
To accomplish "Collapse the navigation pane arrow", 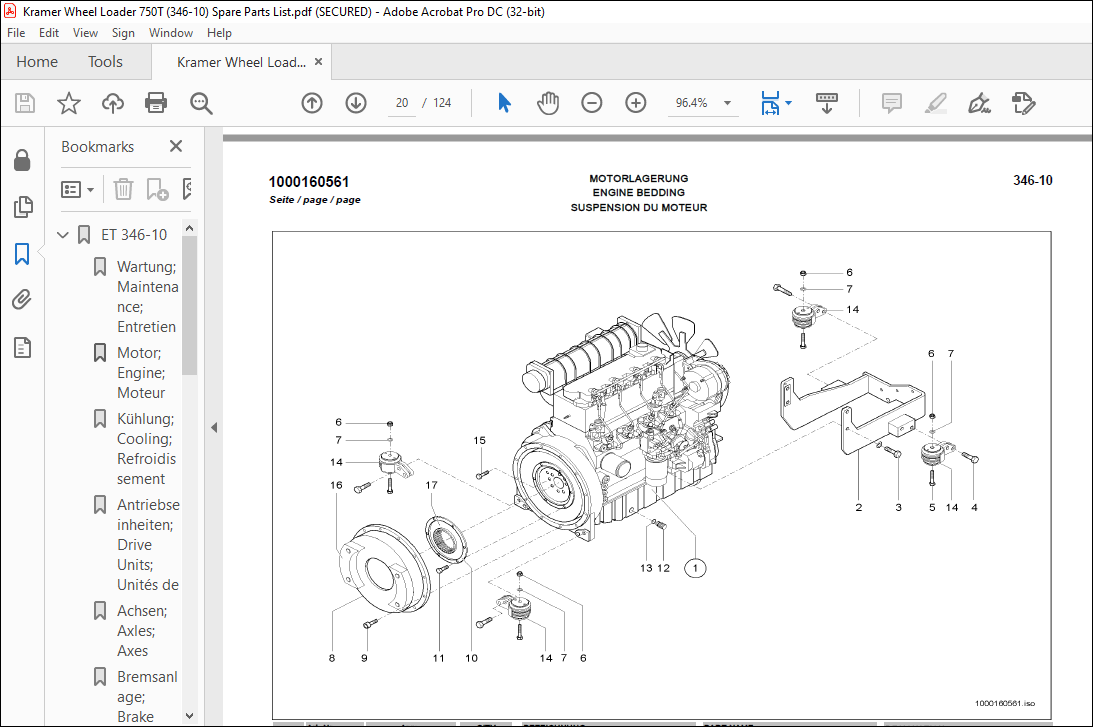I will click(214, 427).
